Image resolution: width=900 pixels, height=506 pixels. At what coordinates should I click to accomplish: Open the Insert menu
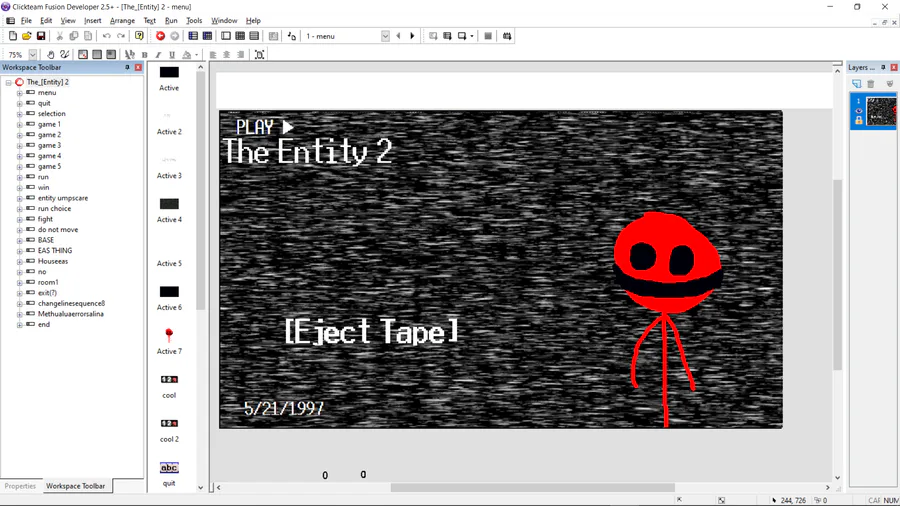92,21
